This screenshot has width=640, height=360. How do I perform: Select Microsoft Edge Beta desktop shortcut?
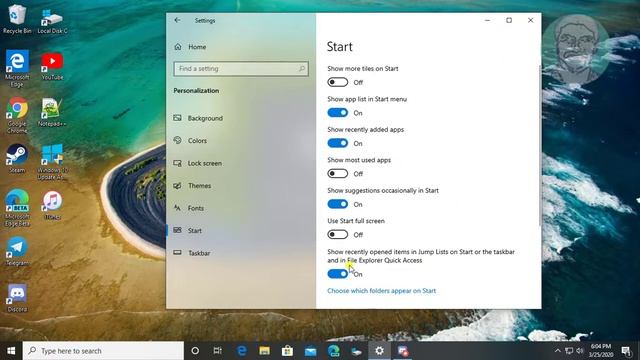[17, 208]
